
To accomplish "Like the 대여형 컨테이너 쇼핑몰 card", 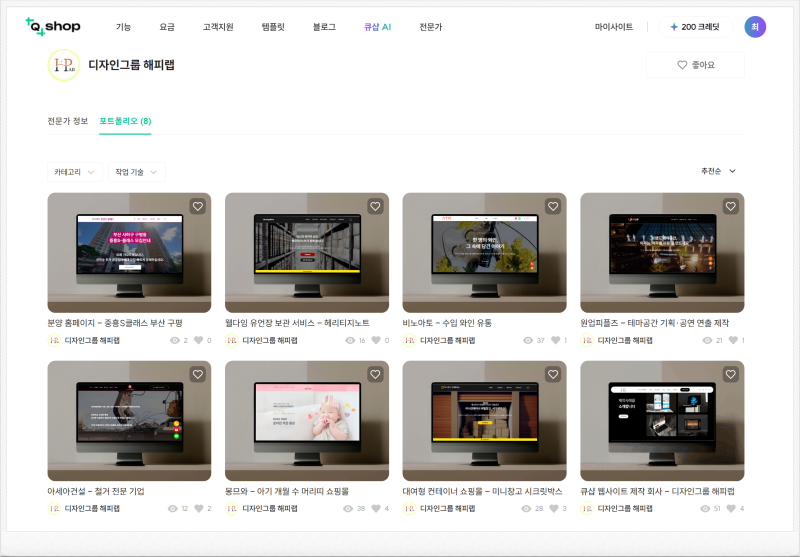I will [553, 374].
